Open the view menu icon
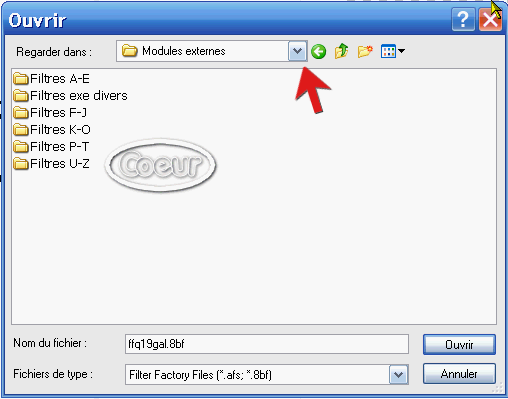 coord(388,51)
